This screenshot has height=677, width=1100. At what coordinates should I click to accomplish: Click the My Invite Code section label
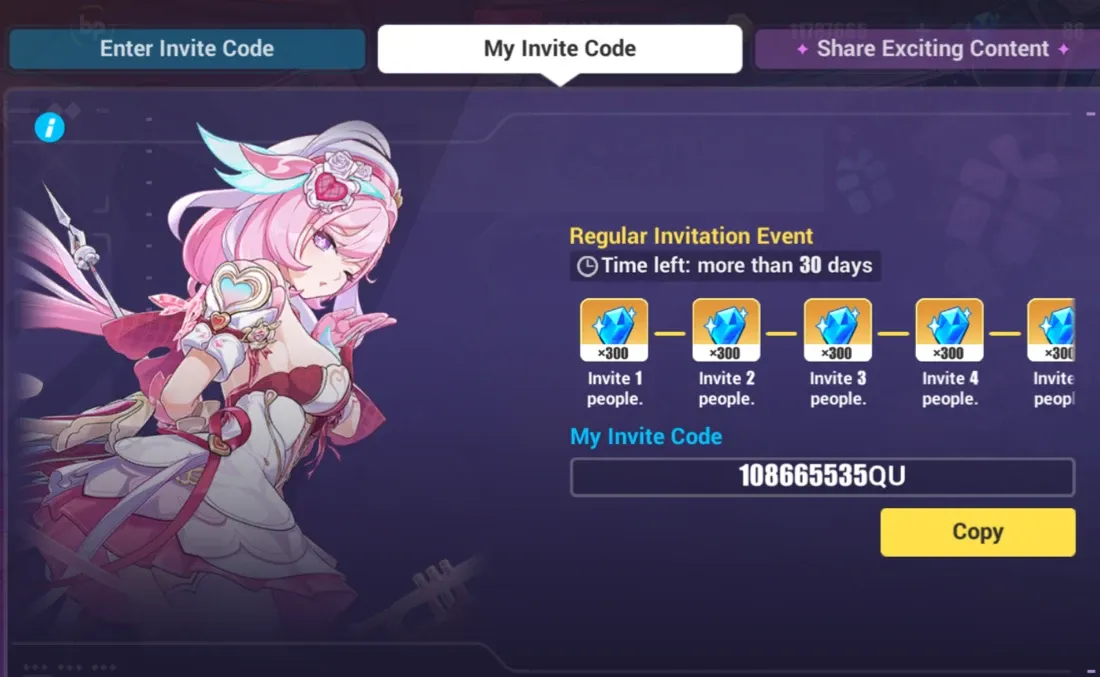645,436
